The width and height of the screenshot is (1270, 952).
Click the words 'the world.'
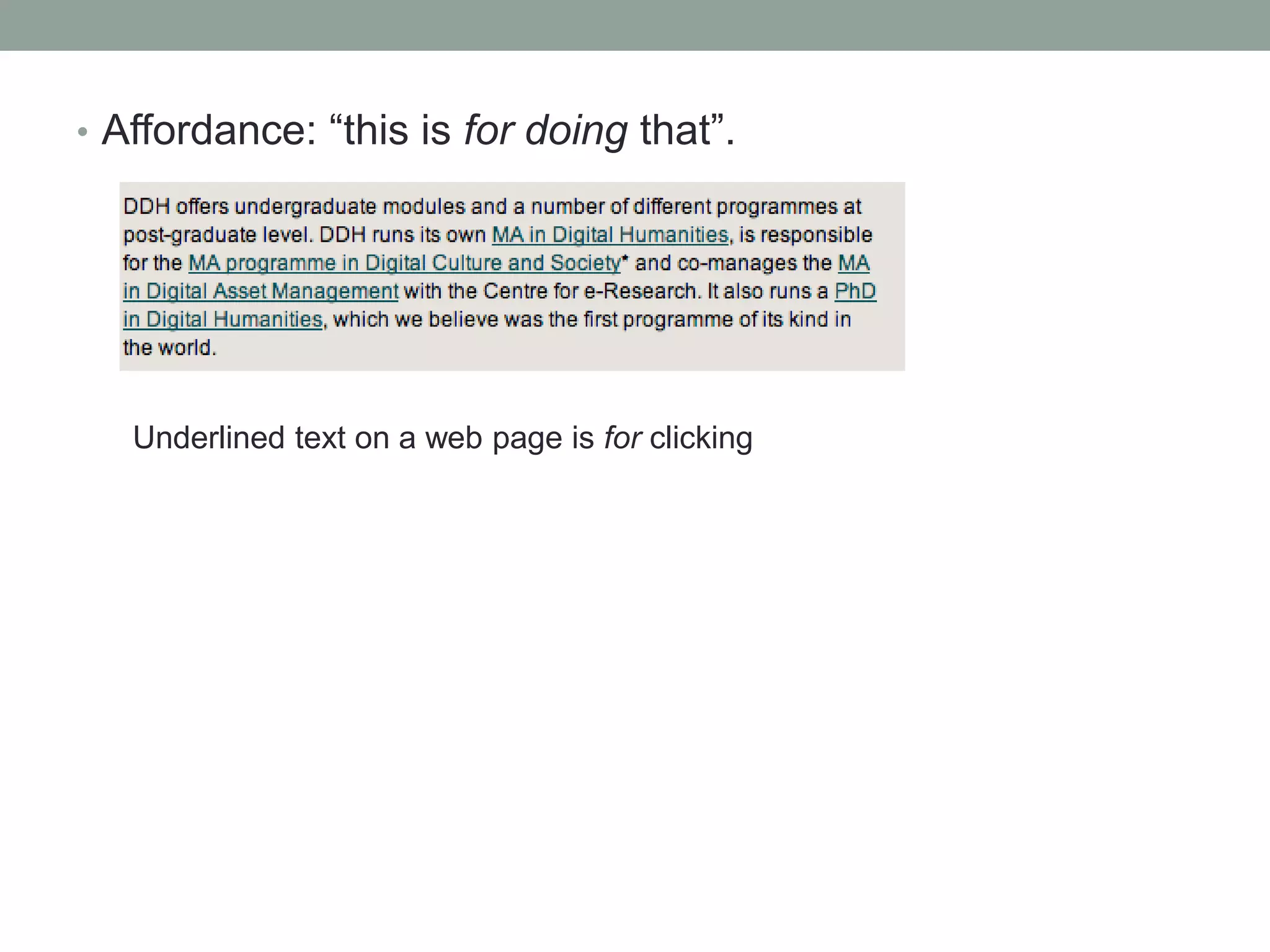(x=169, y=348)
